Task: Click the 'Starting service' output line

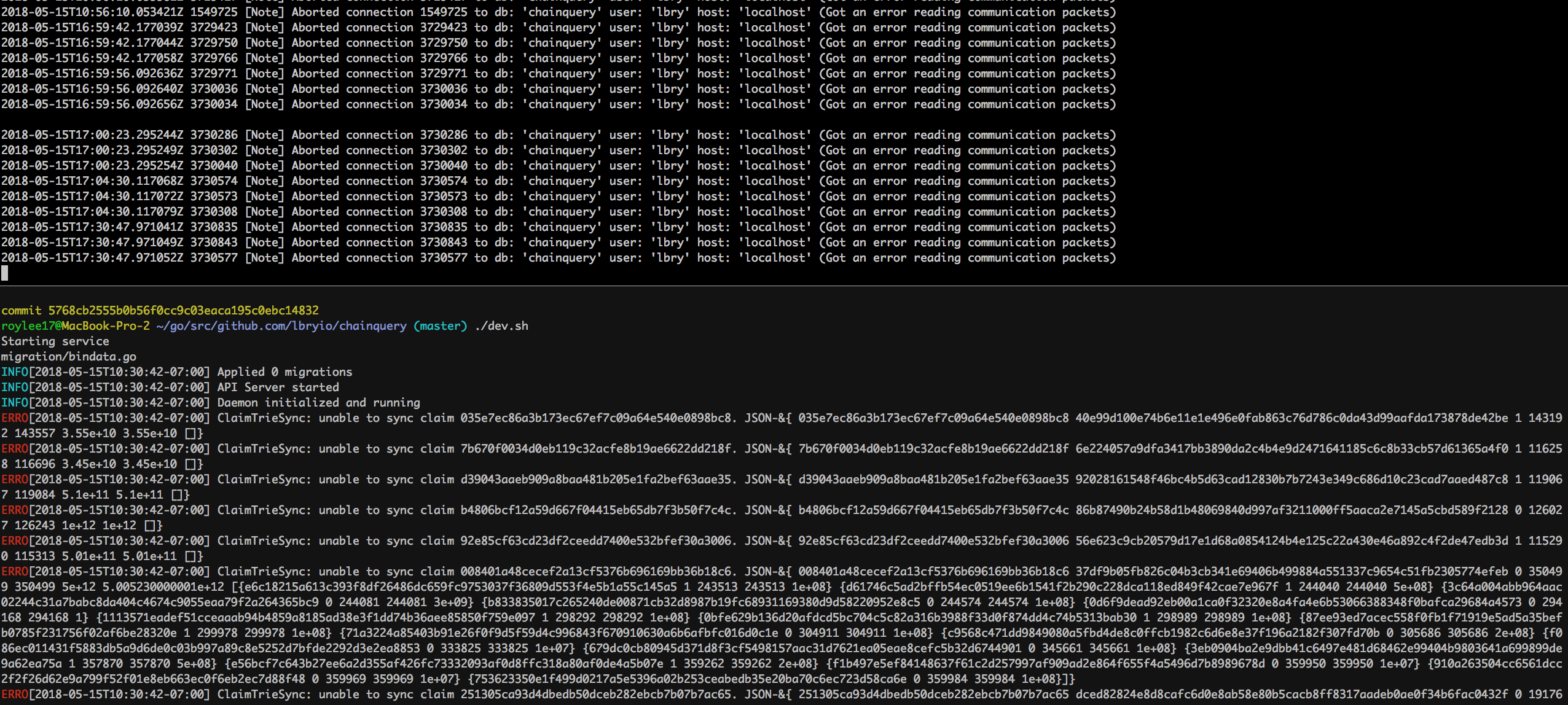Action: (x=55, y=341)
